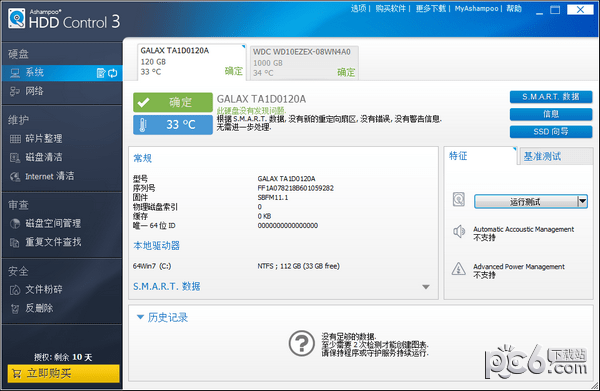Select the 系统 sidebar item

pos(62,73)
